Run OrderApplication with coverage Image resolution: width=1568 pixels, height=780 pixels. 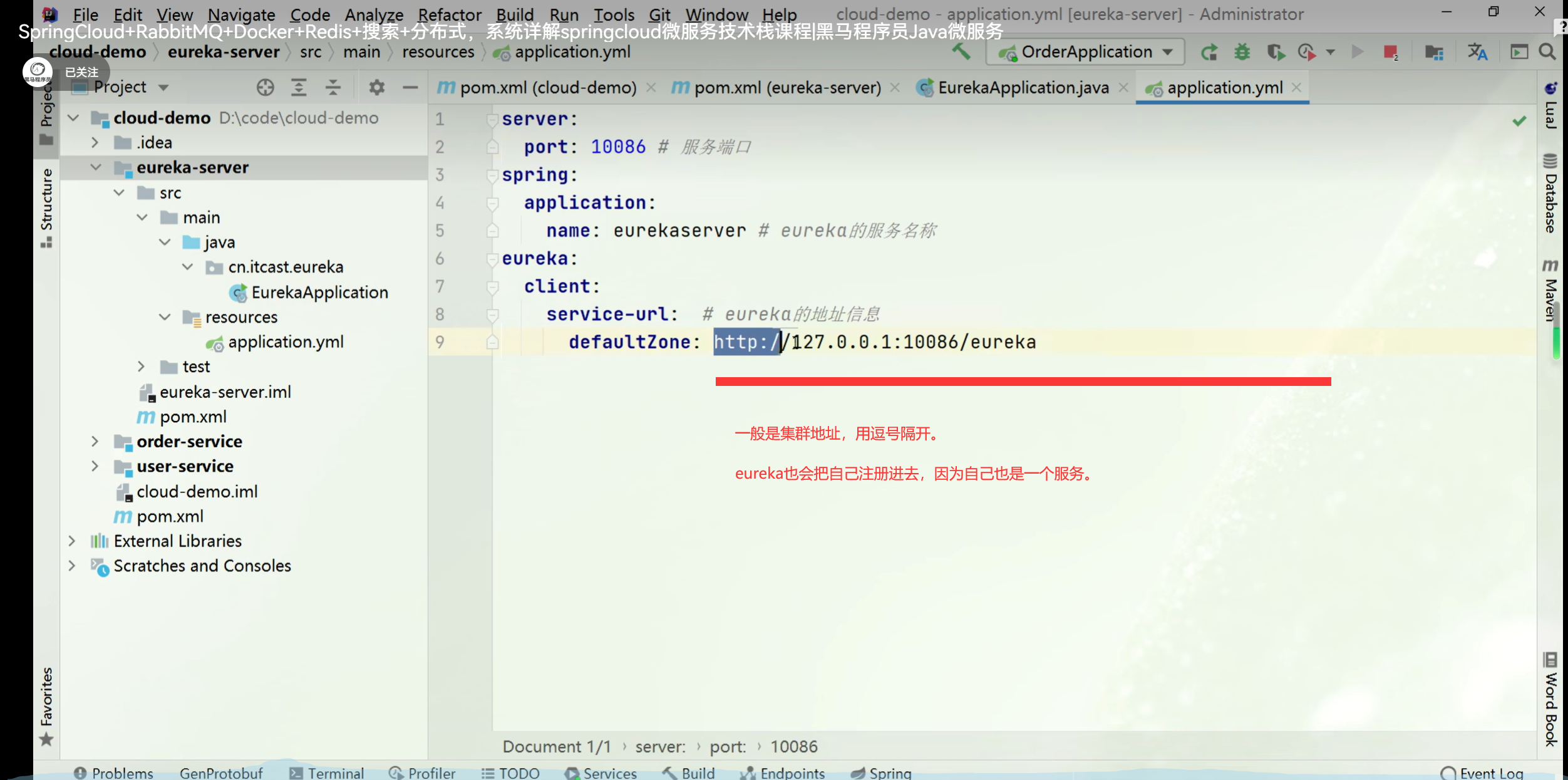point(1276,53)
